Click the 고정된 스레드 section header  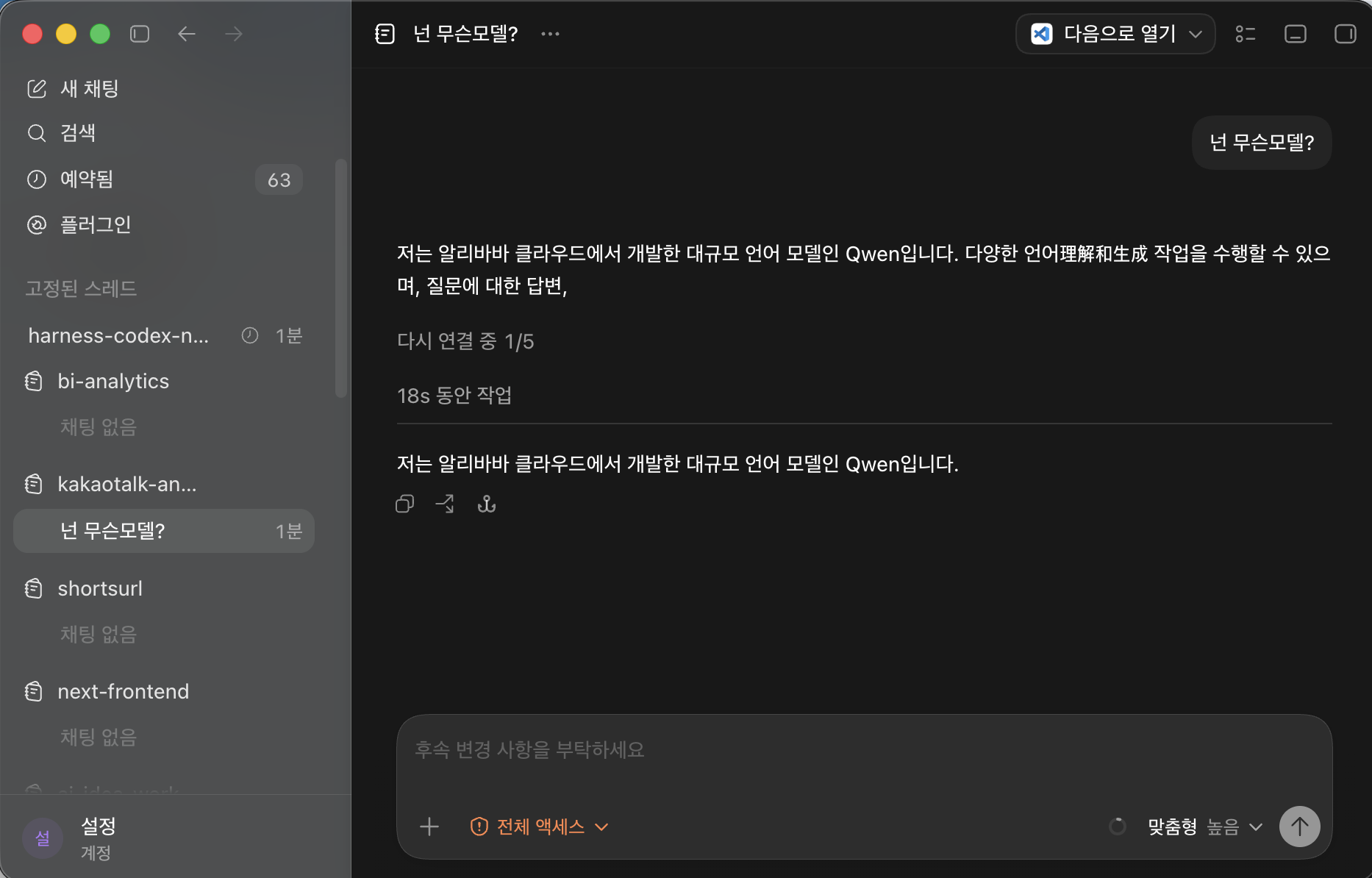point(81,288)
